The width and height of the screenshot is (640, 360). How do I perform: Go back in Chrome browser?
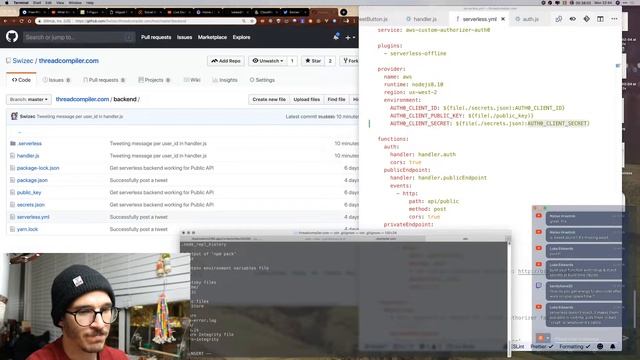click(5, 21)
